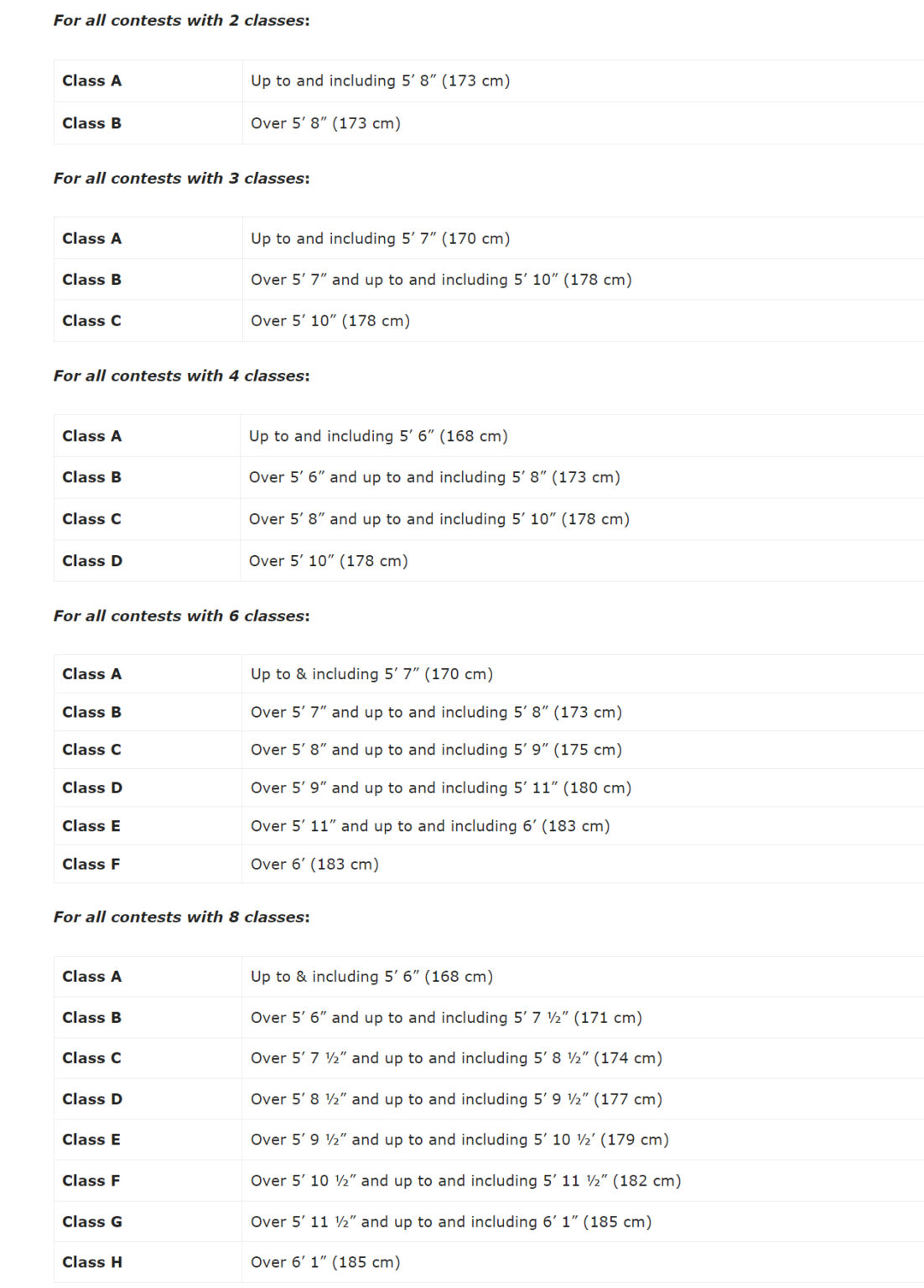Select the "Up to and including 5' 7" (170 cm)" cell
924x1288 pixels.
380,239
